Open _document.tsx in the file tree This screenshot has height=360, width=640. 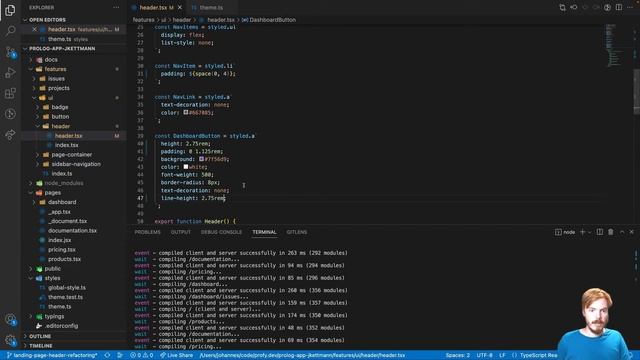coord(67,221)
